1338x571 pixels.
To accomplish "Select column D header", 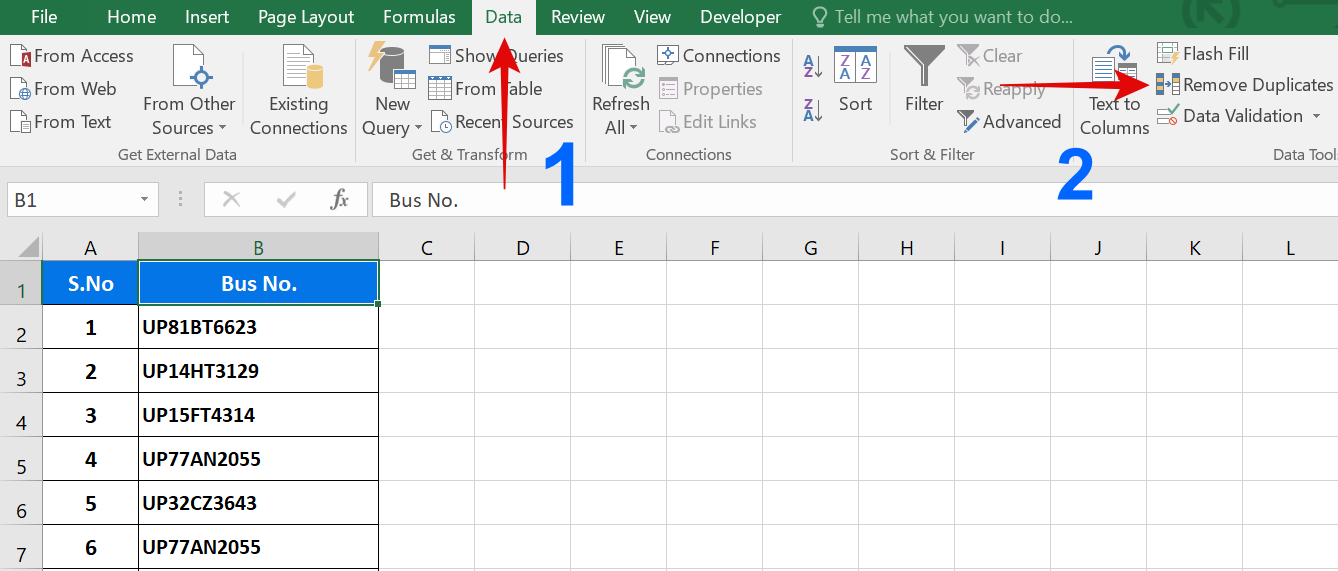I will (523, 248).
